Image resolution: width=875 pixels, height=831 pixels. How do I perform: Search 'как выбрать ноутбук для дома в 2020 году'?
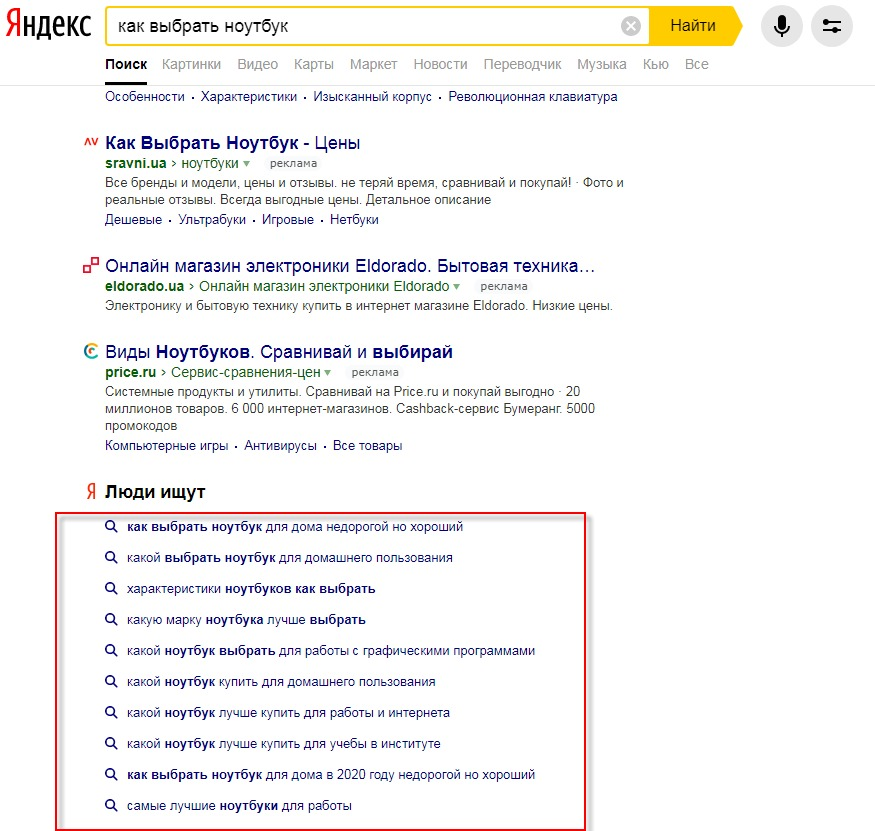coord(331,775)
